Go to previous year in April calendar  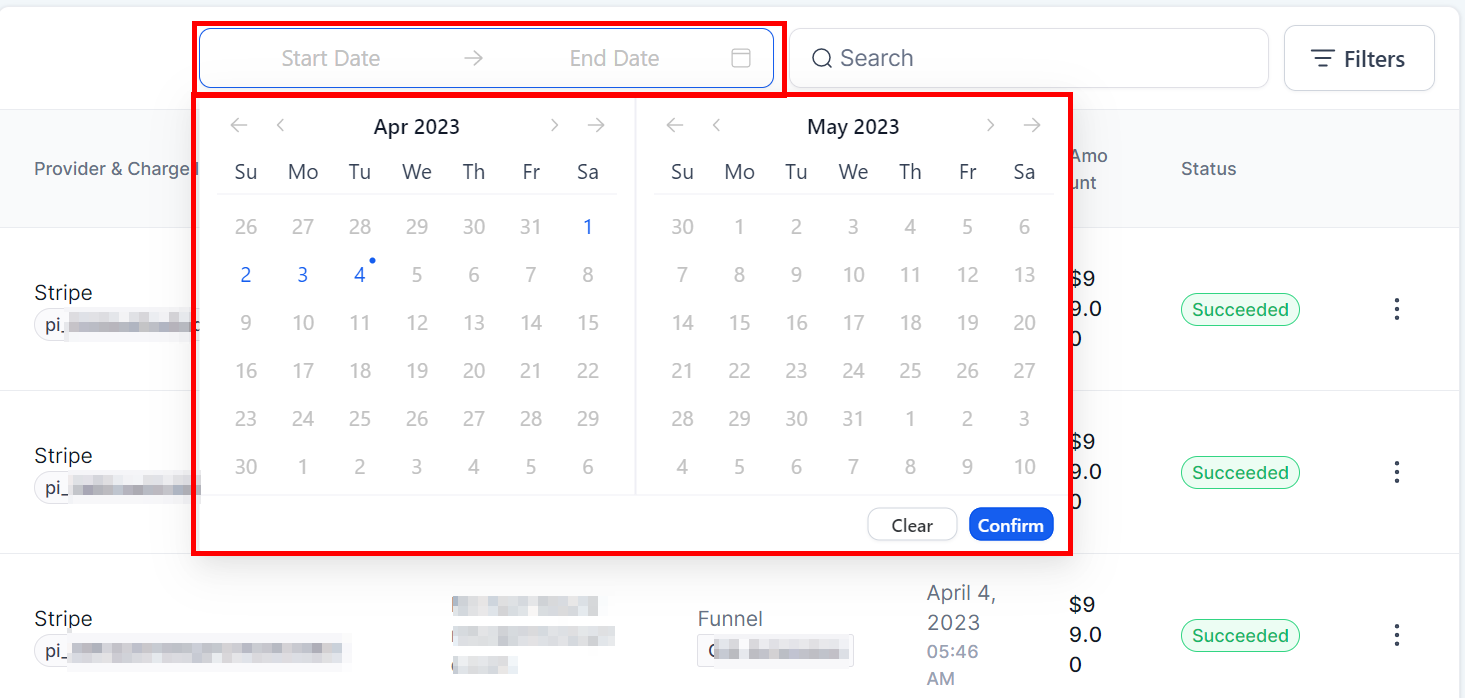coord(238,125)
